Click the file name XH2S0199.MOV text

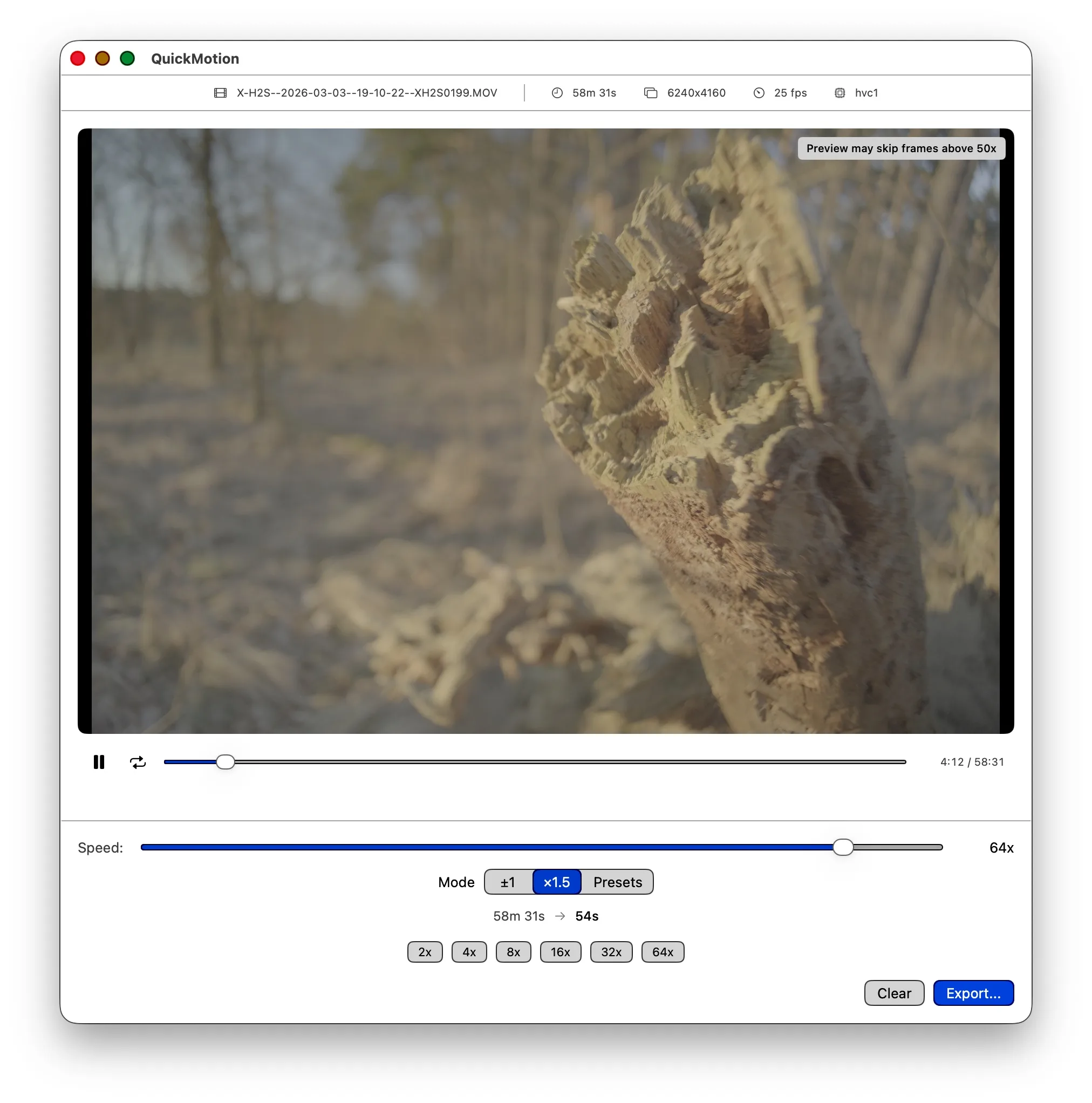tap(367, 93)
